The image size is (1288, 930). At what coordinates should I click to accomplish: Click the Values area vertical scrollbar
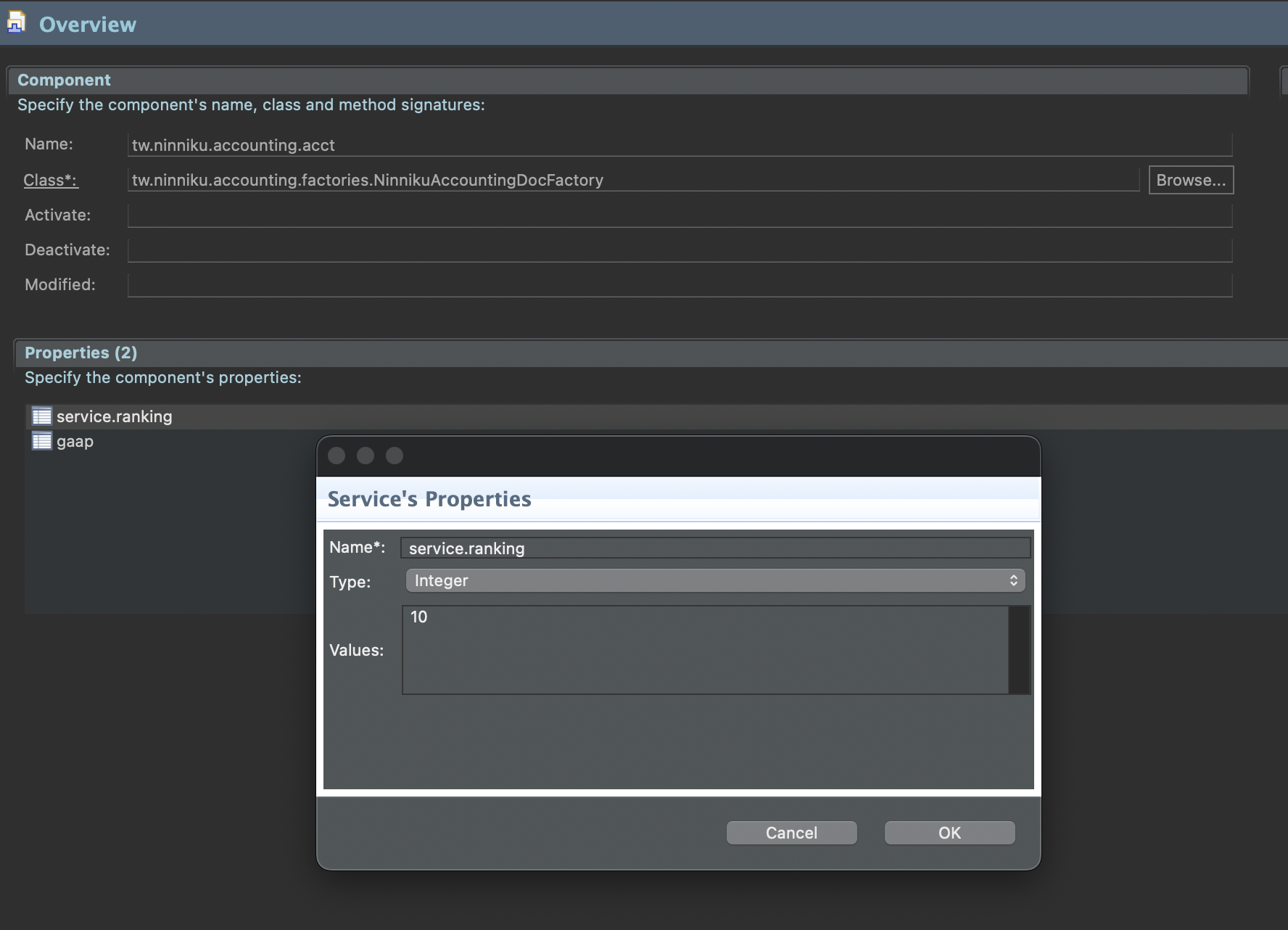coord(1019,650)
